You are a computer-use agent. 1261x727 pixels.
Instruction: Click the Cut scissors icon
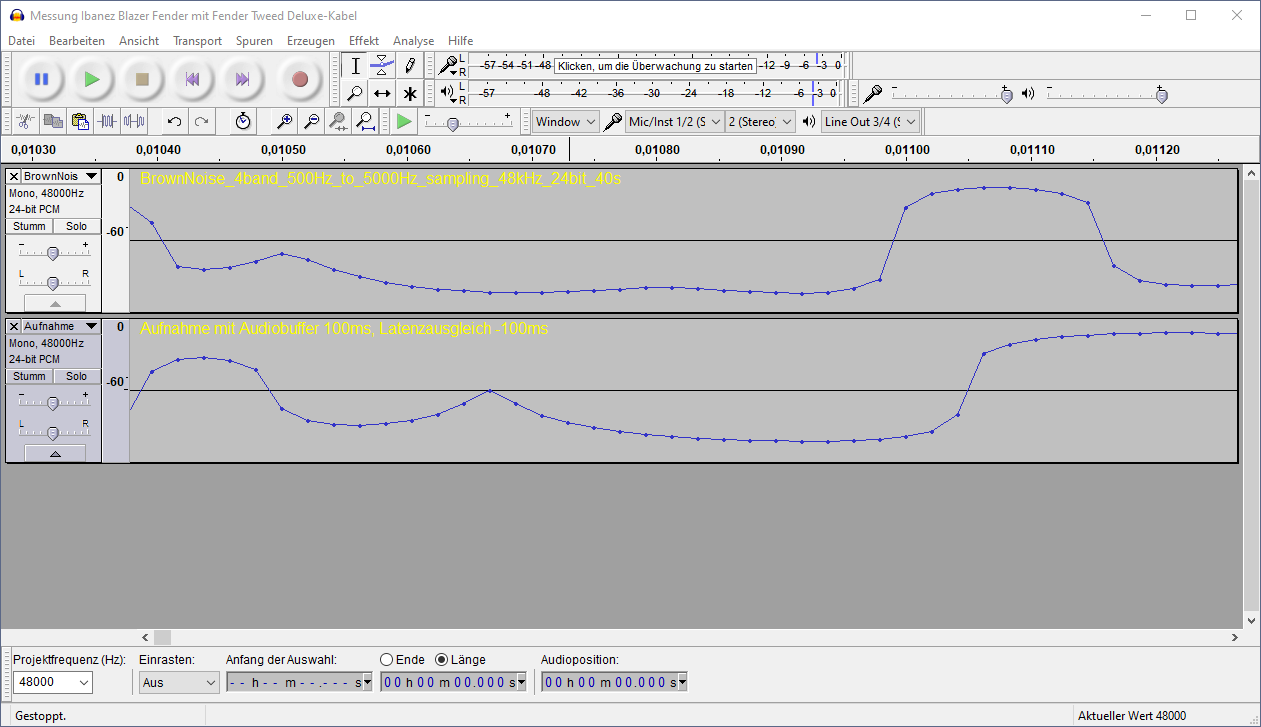pyautogui.click(x=27, y=121)
